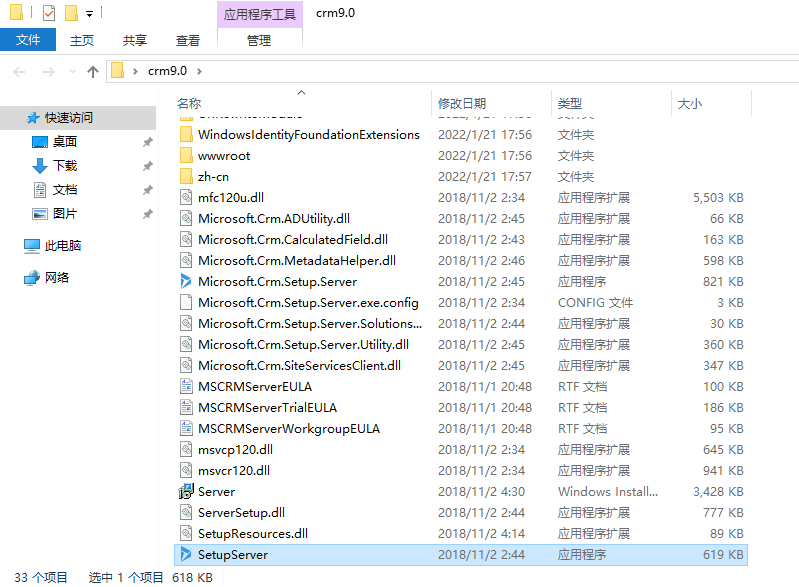Click the mfc120u.dll file icon

pos(186,197)
